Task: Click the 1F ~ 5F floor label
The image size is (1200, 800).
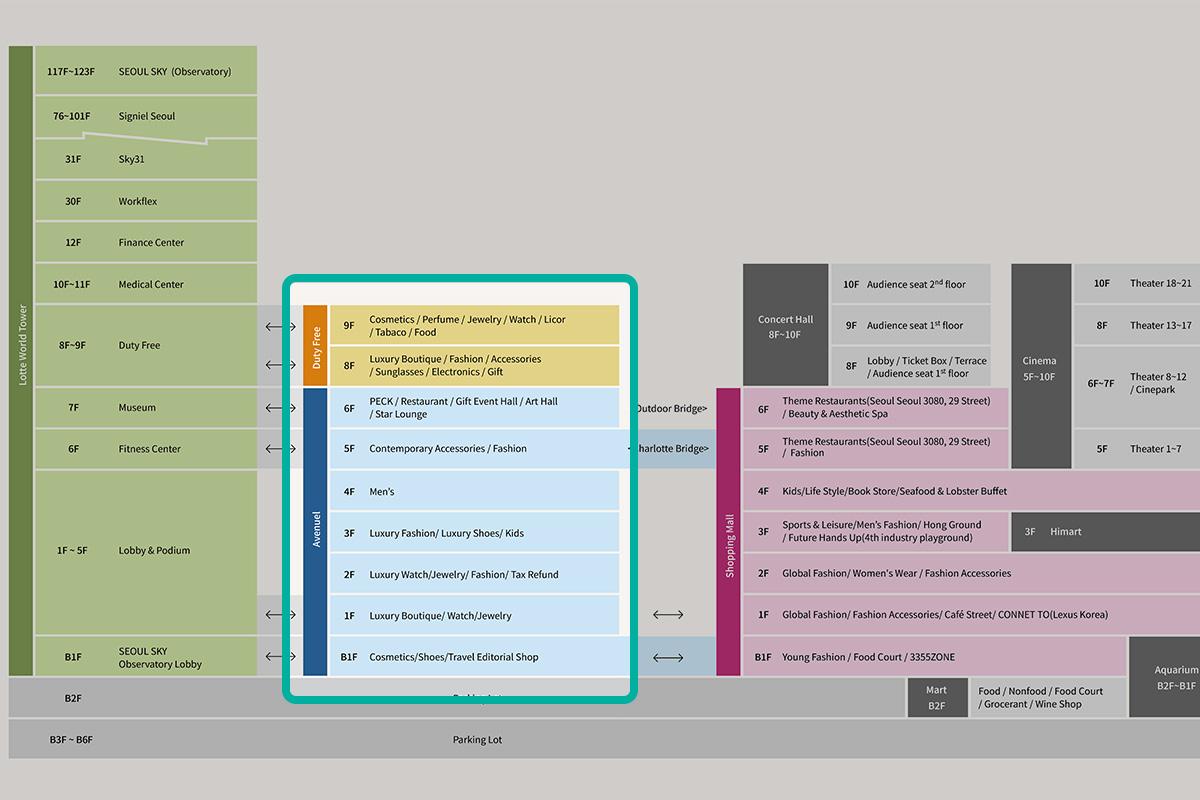Action: 72,551
